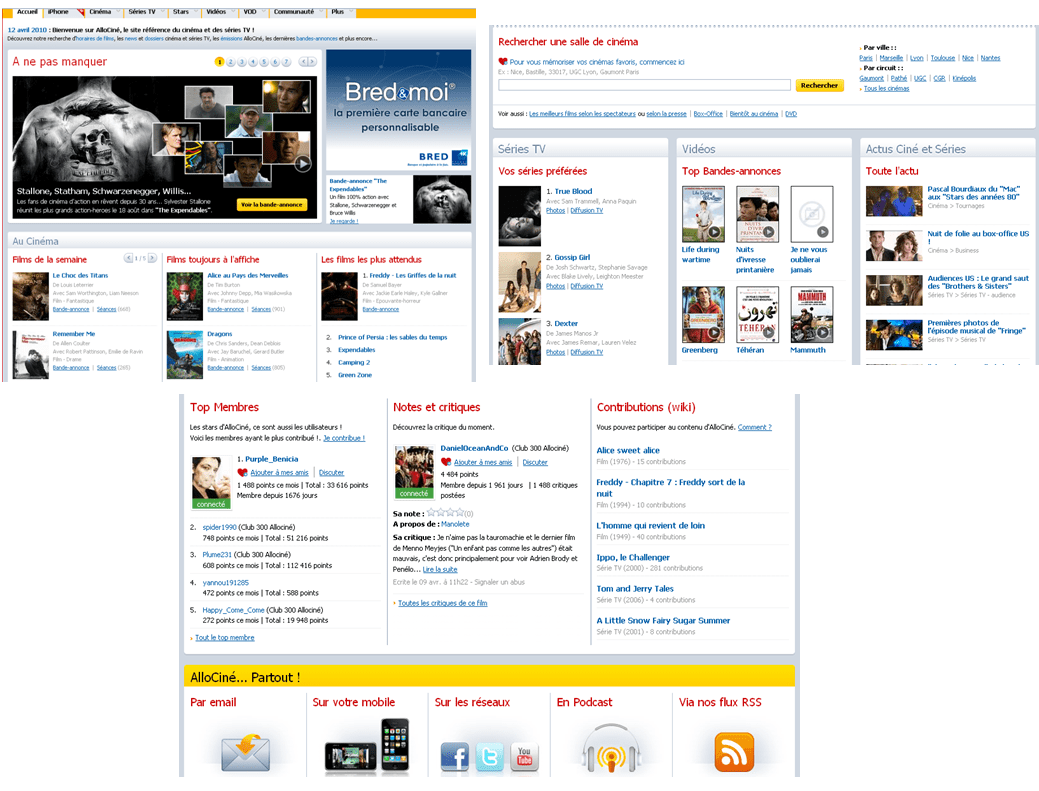Play the Expendables featured video
The height and width of the screenshot is (791, 1039).
click(x=302, y=164)
